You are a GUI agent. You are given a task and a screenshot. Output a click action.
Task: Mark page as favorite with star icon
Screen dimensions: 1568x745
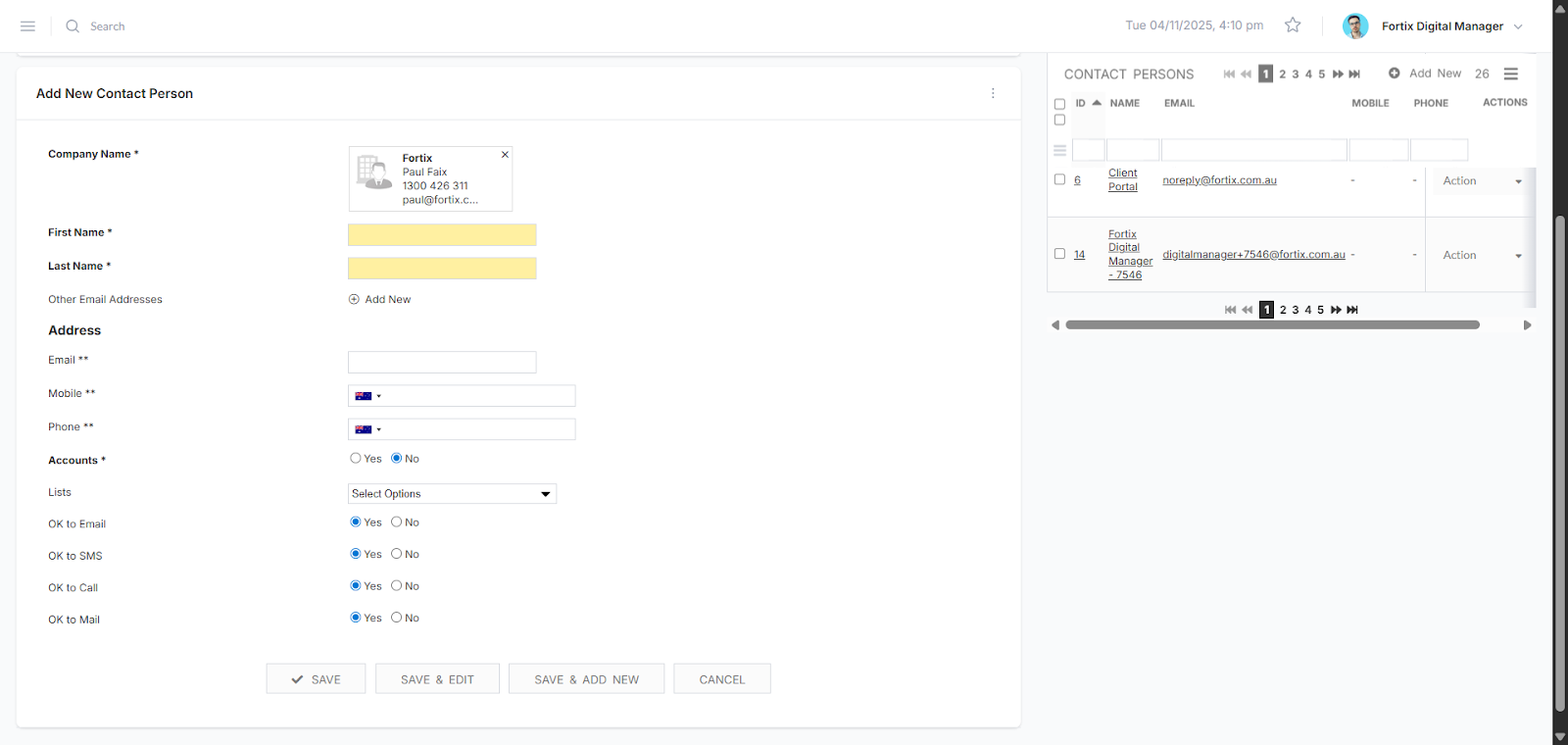[x=1293, y=25]
